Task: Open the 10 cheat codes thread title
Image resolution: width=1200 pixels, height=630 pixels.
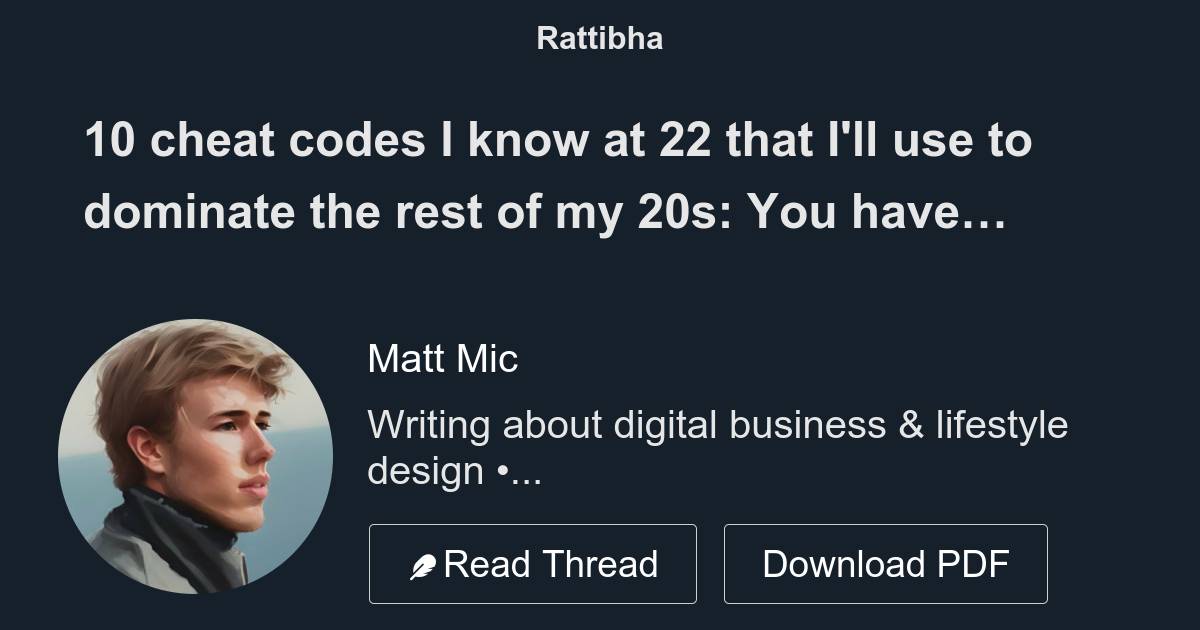Action: [x=560, y=141]
